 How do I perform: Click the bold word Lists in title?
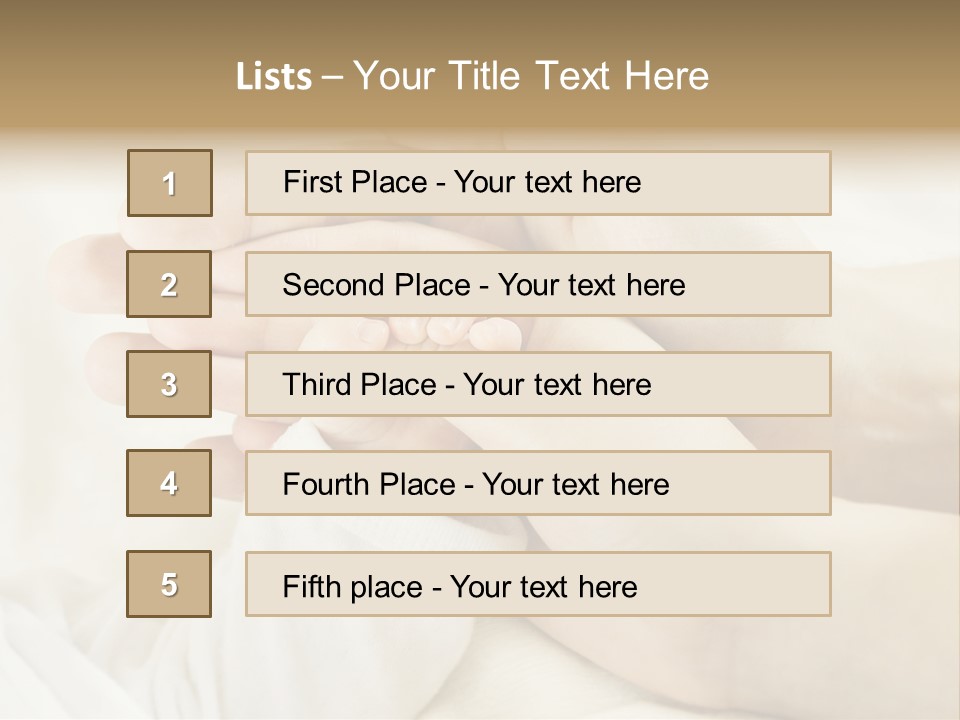(274, 77)
